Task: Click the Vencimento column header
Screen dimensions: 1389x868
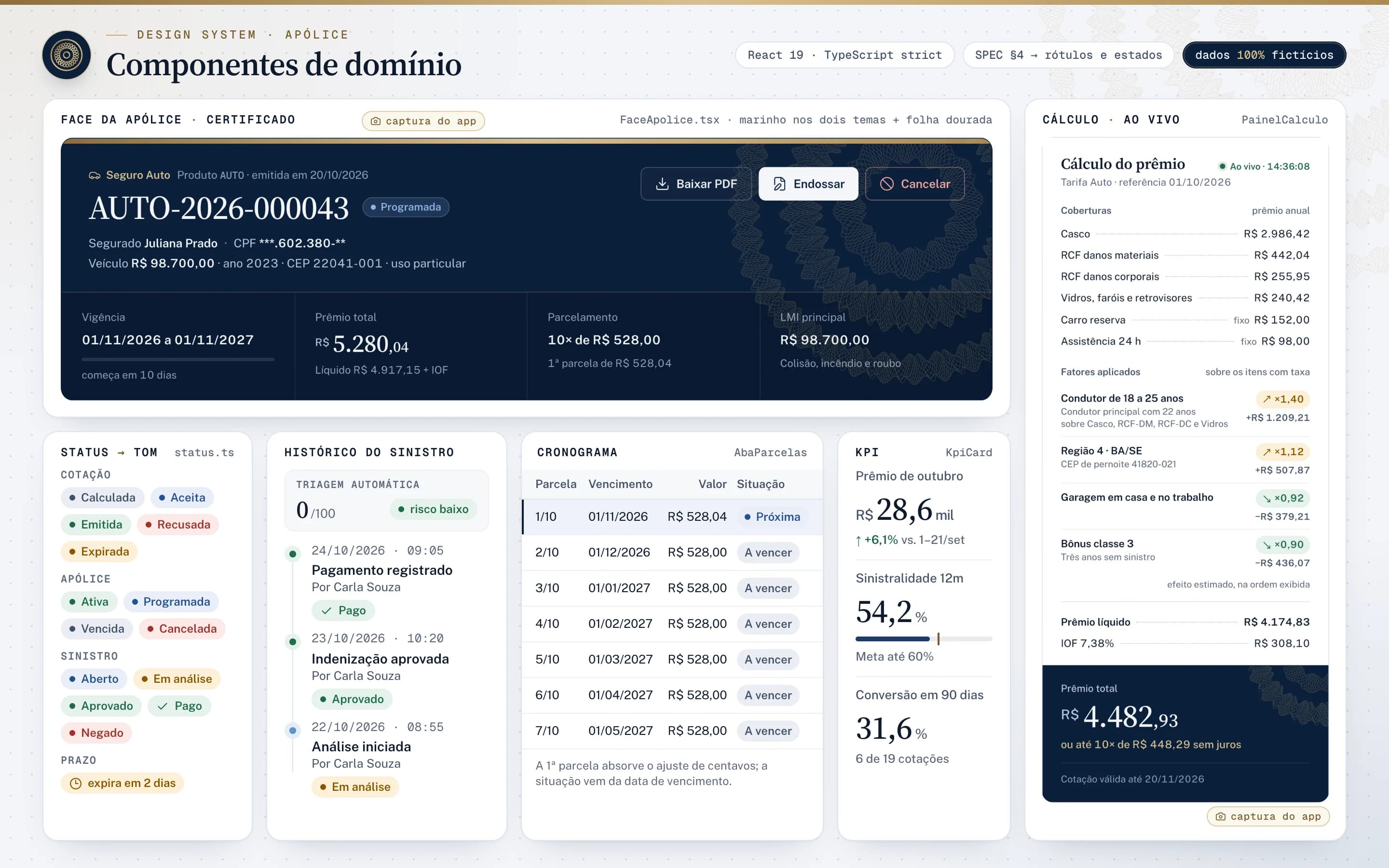Action: (x=620, y=484)
